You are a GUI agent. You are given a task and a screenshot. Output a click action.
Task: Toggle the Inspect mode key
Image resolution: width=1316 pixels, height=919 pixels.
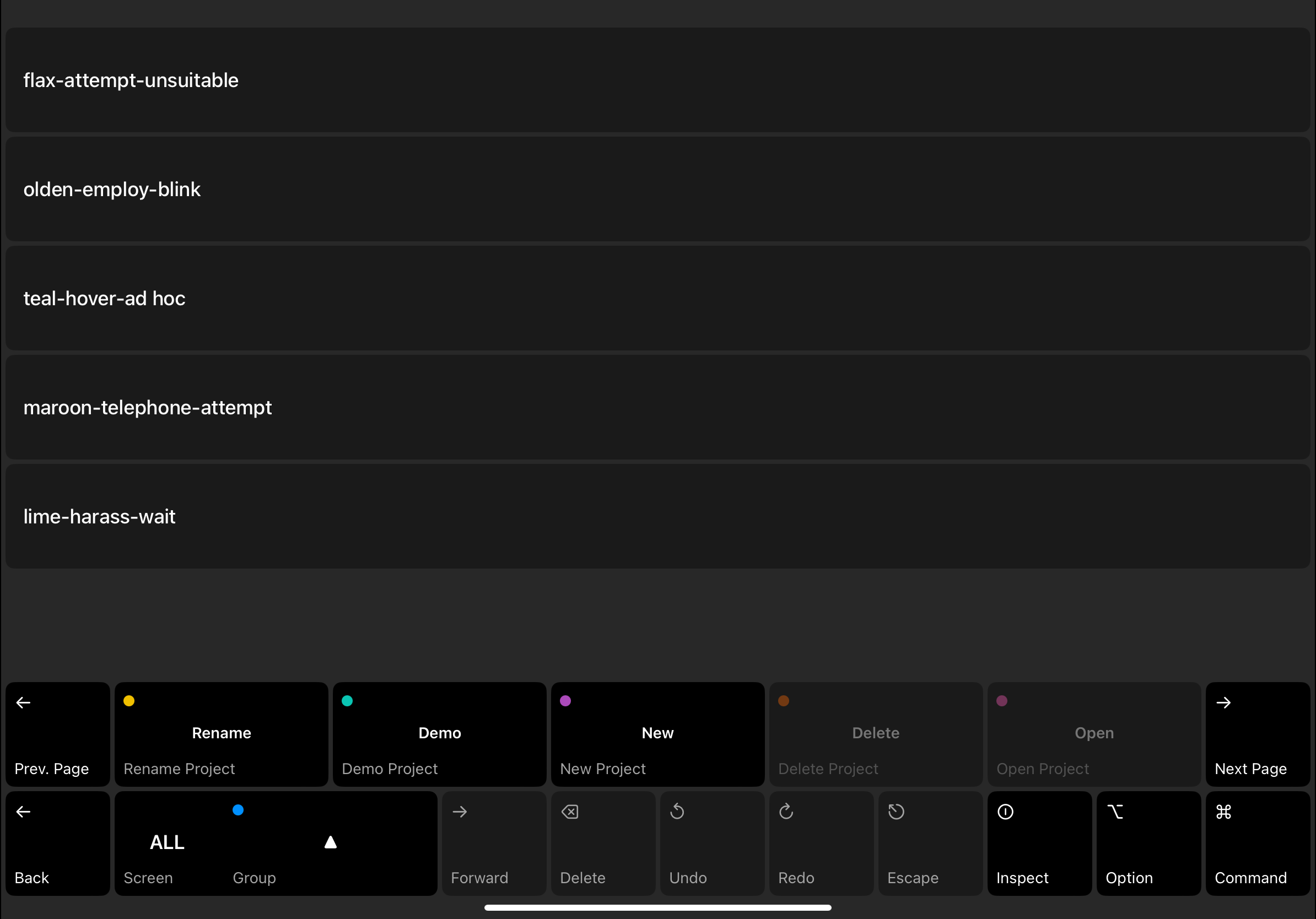tap(1039, 843)
